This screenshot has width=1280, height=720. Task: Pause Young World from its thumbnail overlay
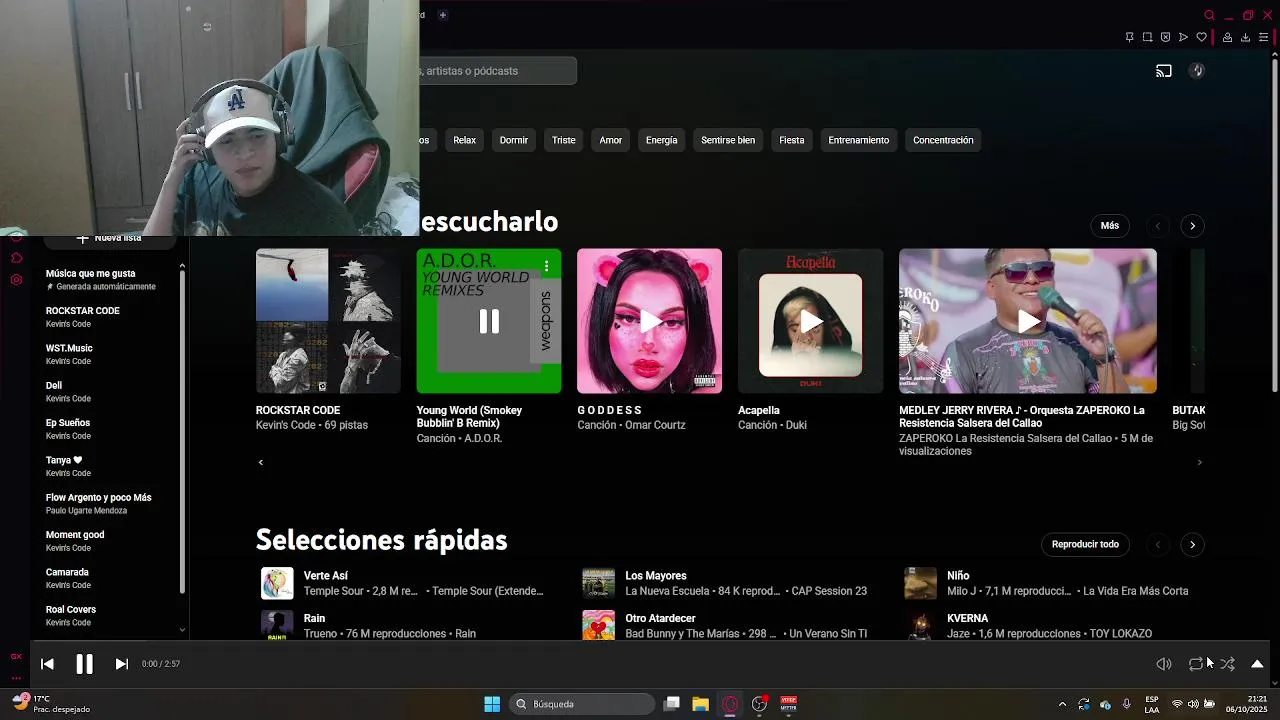(489, 321)
